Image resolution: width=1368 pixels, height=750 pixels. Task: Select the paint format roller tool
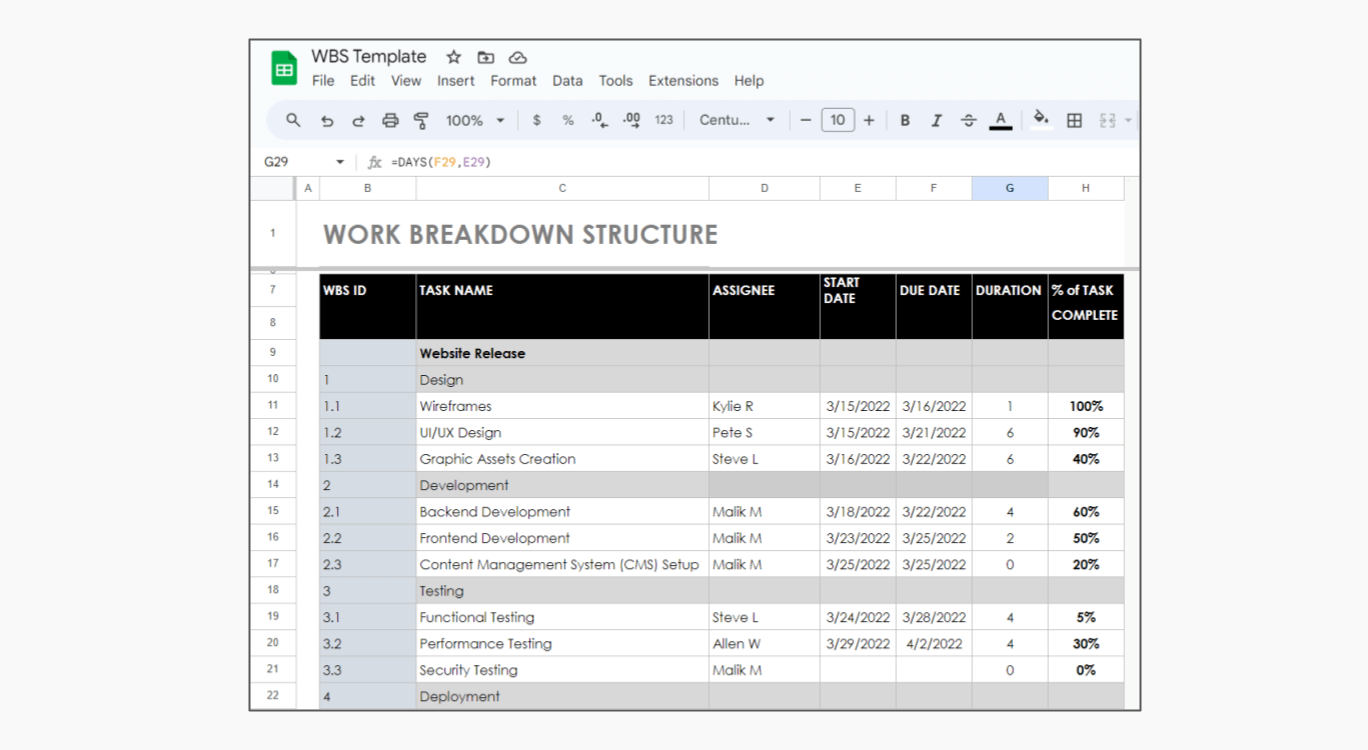pos(421,120)
